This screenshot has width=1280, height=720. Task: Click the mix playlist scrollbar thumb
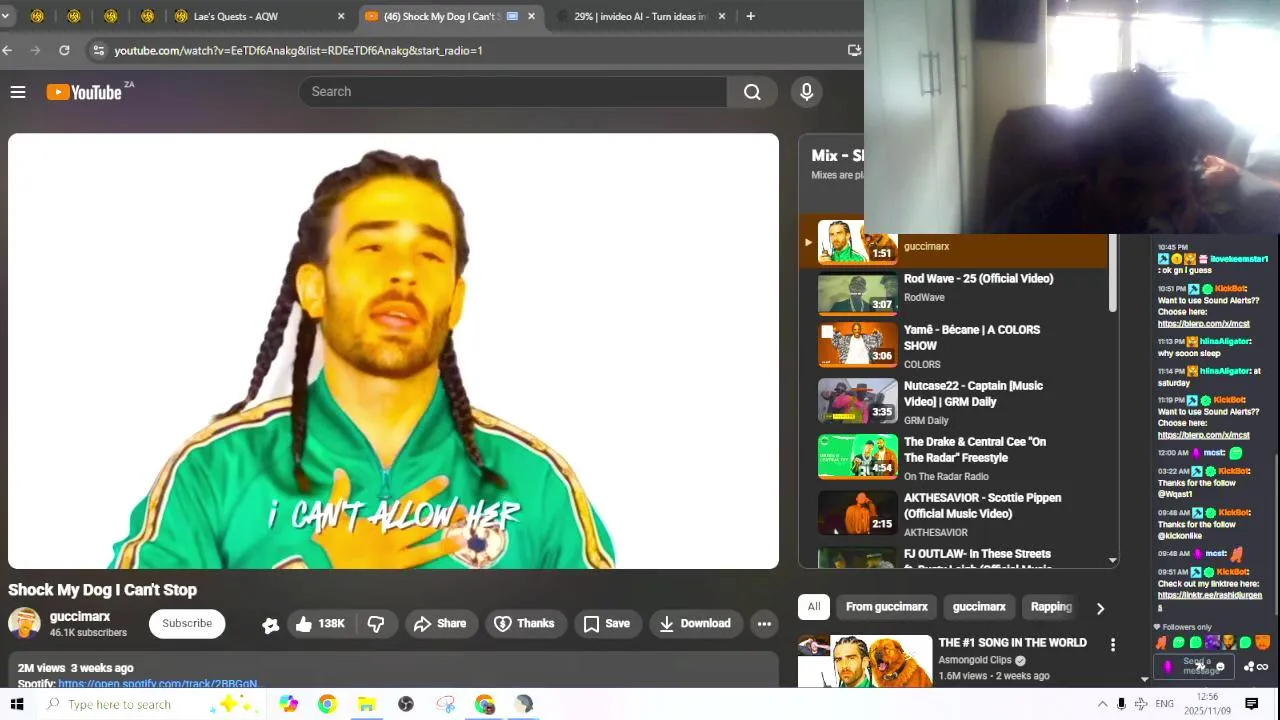(1113, 271)
